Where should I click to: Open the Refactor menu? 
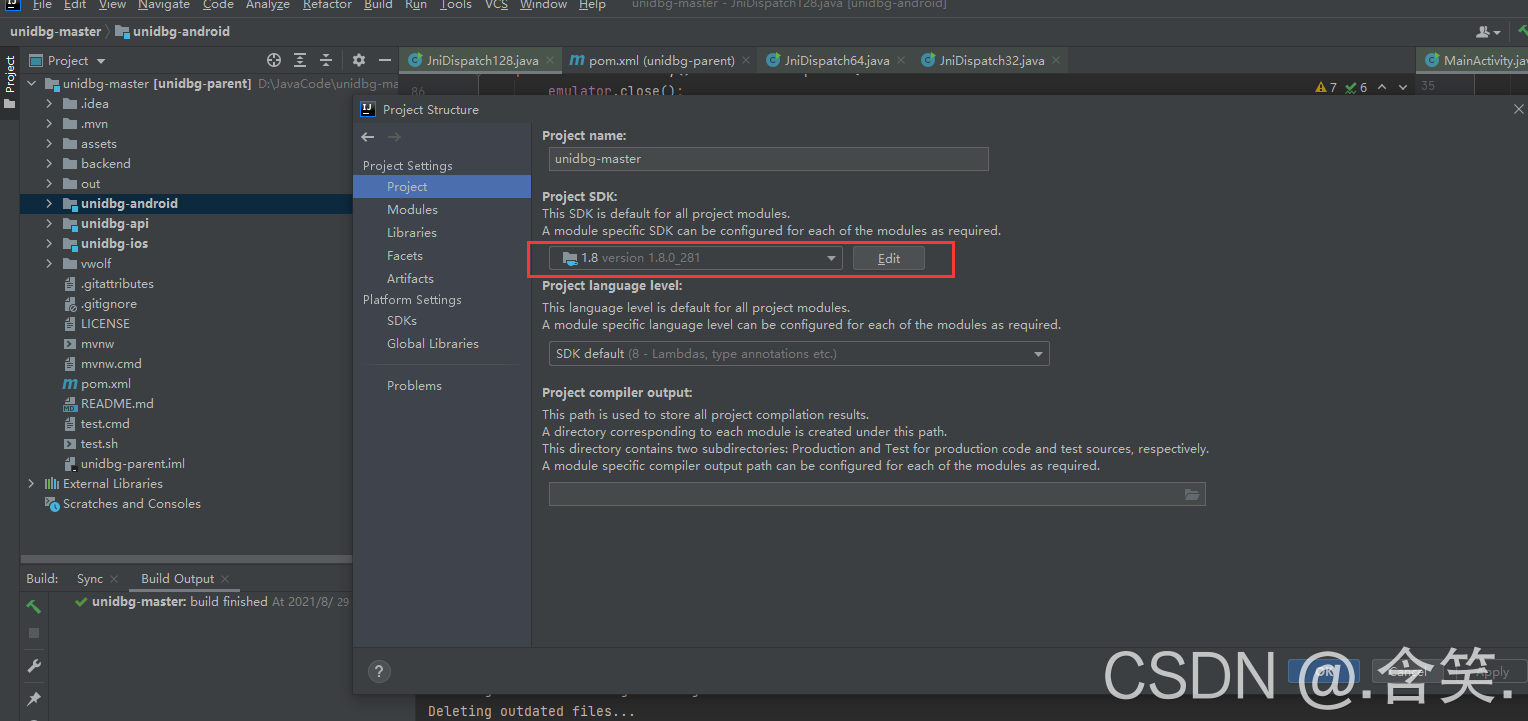(x=327, y=5)
